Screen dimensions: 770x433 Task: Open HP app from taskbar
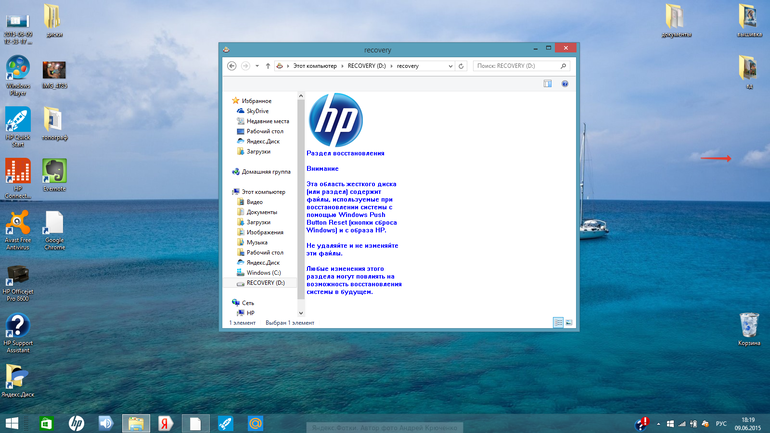[76, 423]
